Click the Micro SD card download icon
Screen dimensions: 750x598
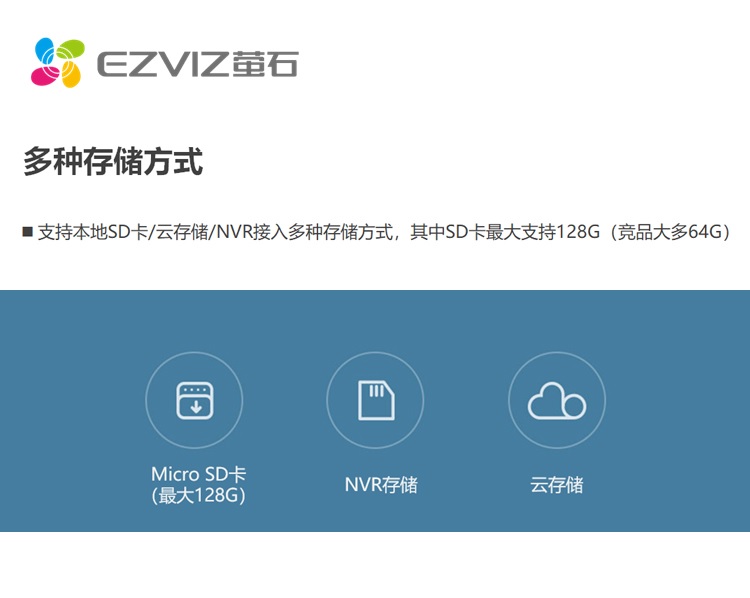(195, 400)
